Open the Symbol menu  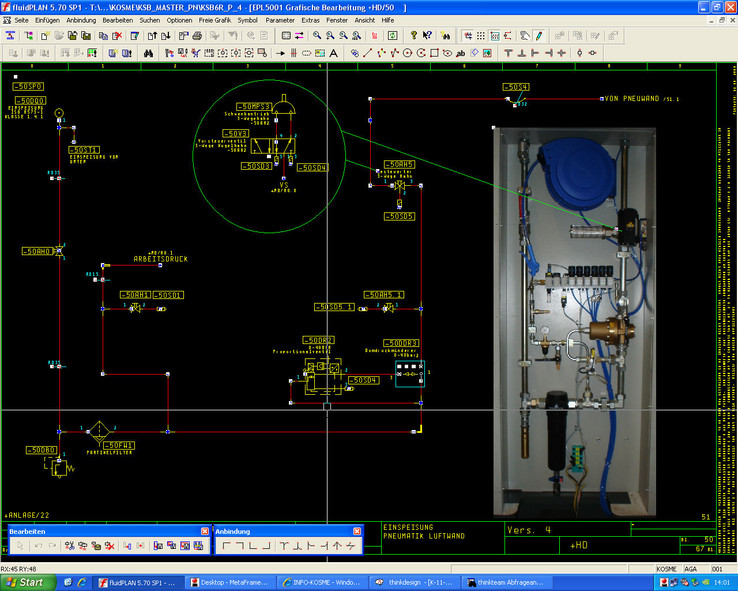[x=247, y=20]
